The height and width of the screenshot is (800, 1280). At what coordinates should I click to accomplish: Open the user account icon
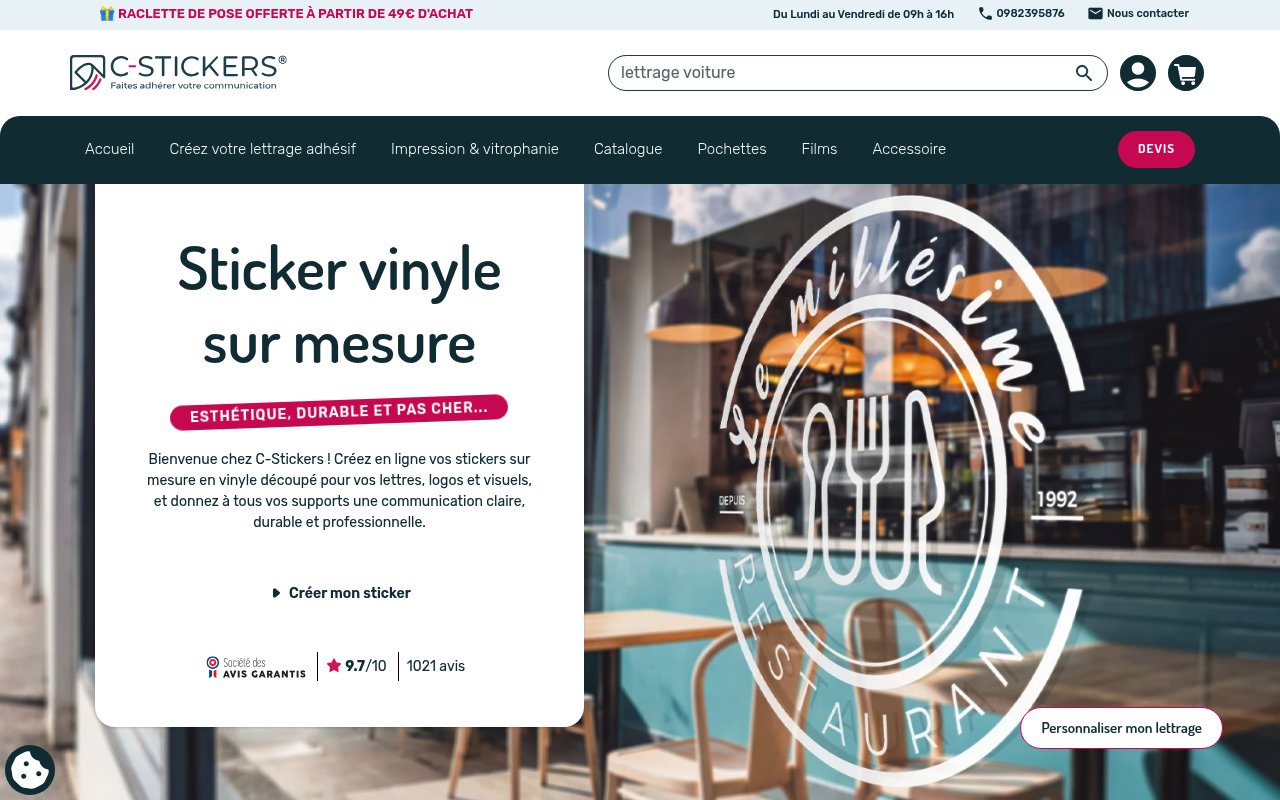click(x=1138, y=73)
